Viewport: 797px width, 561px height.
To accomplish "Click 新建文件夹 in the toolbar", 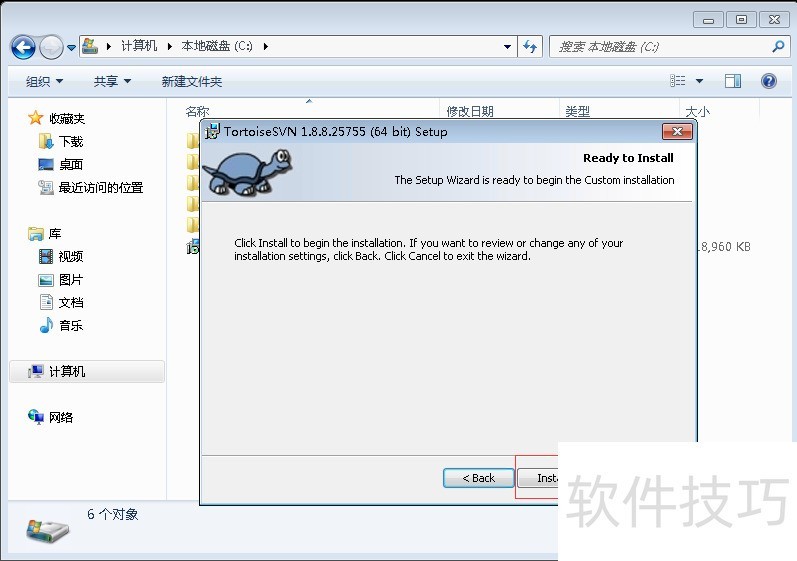I will coord(192,82).
